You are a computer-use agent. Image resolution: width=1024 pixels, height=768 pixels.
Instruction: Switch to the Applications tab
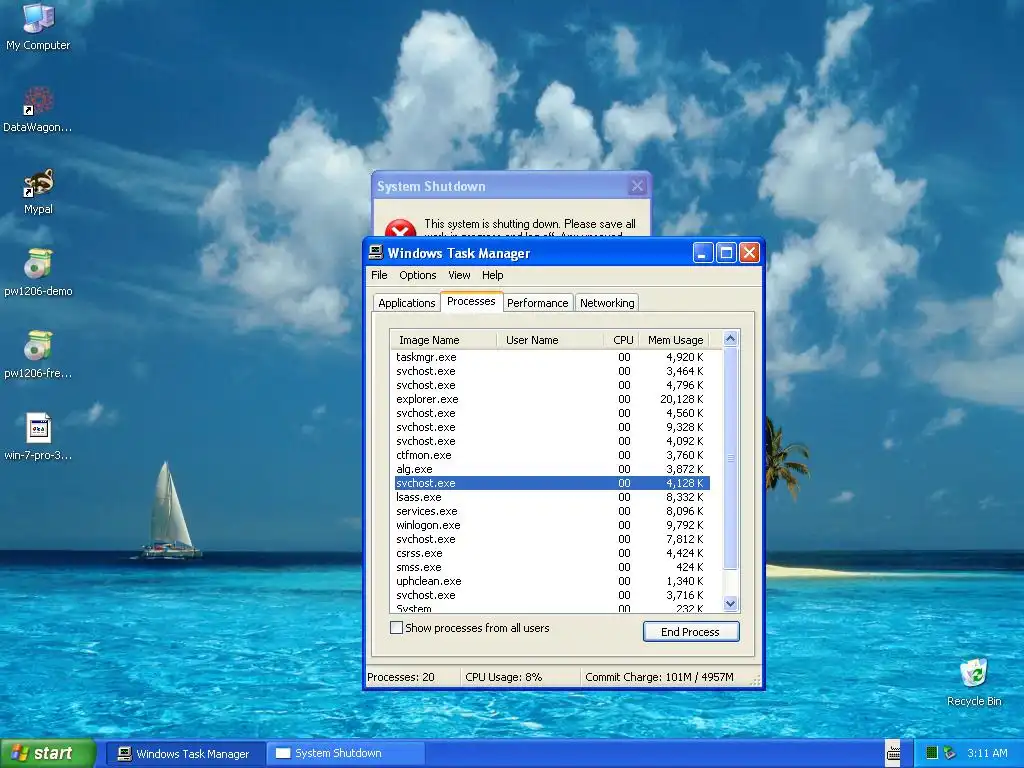(x=406, y=303)
